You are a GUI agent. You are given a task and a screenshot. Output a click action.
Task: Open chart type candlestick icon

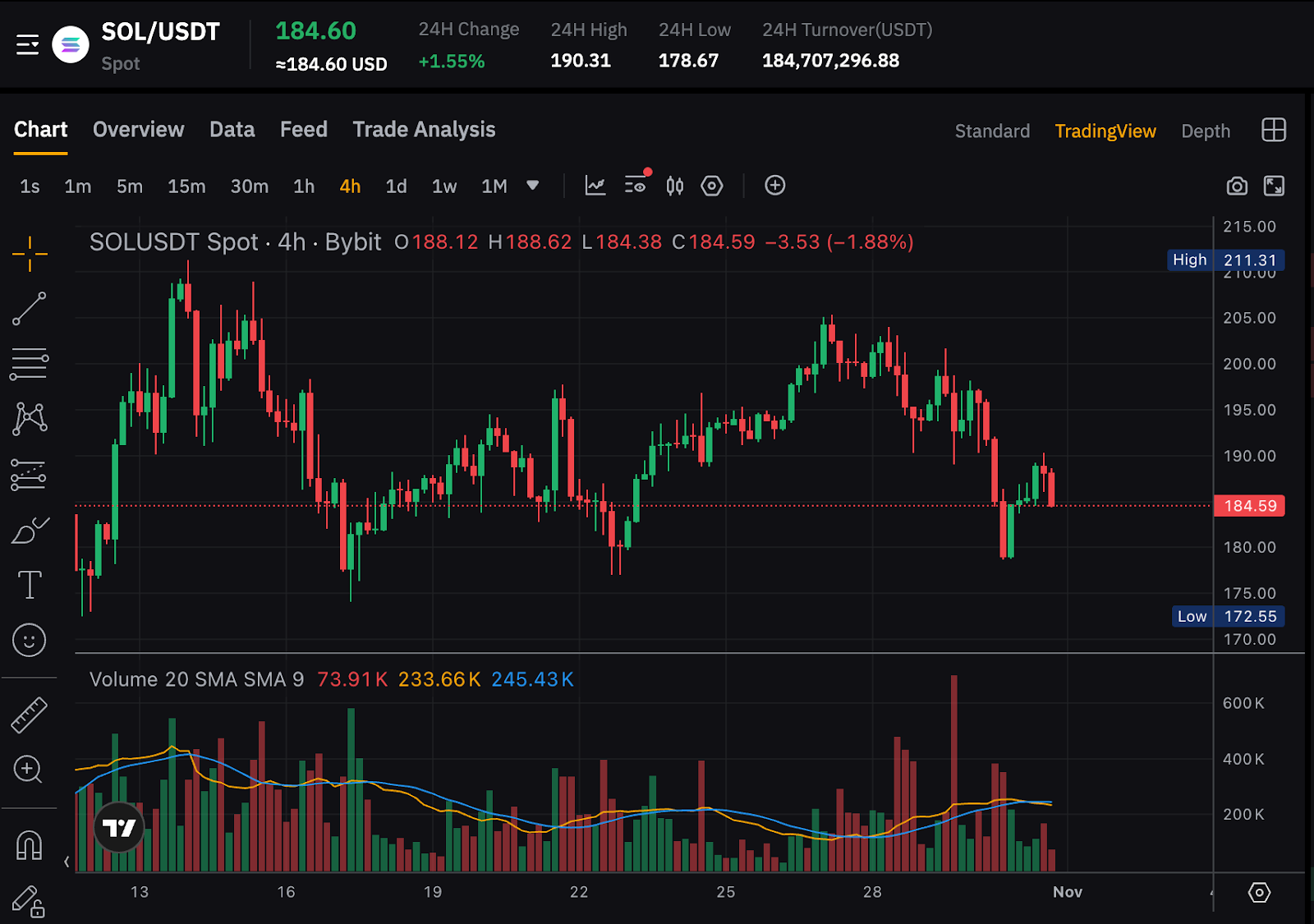click(x=674, y=186)
